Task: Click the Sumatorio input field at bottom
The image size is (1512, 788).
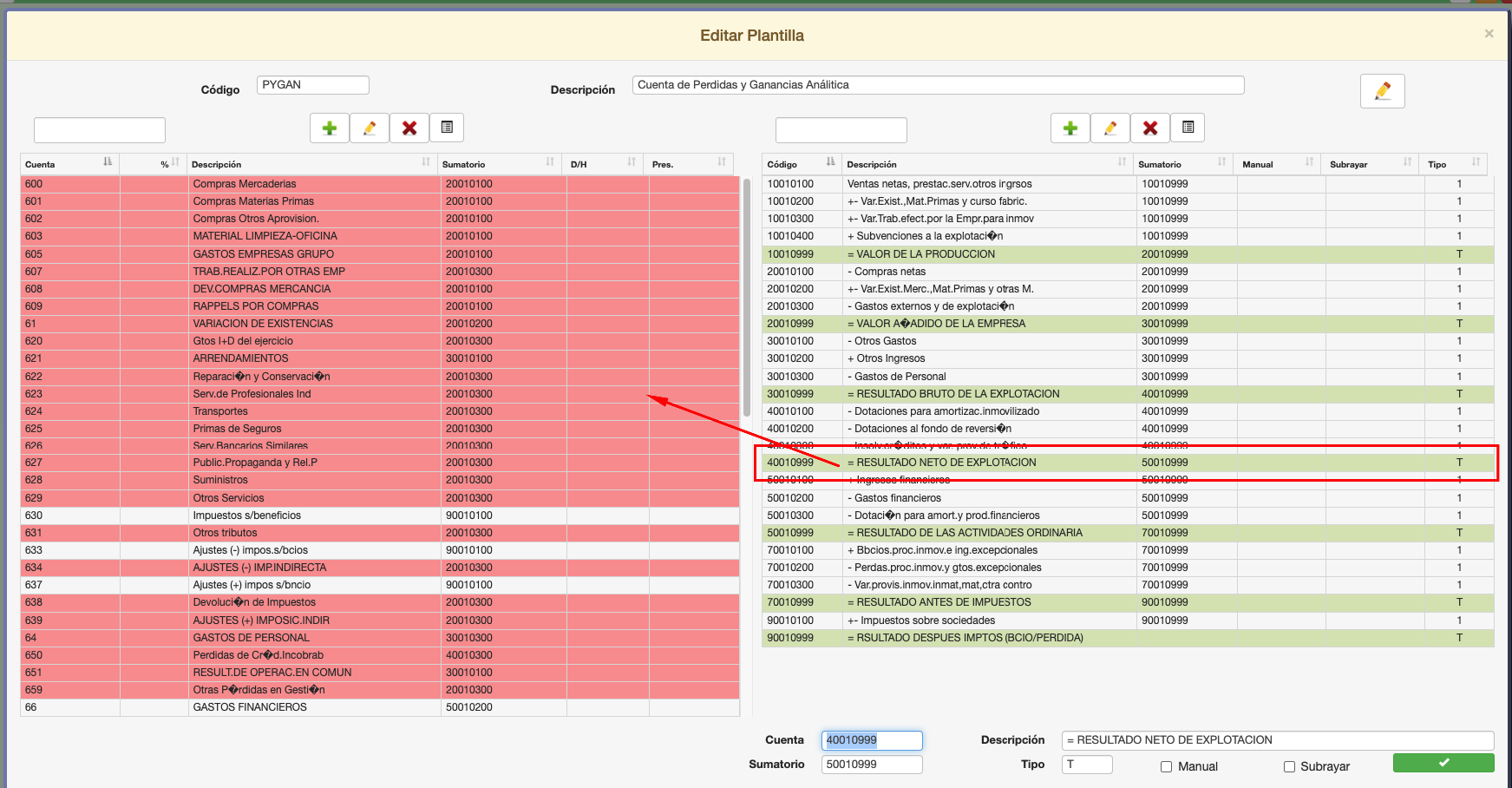Action: pos(871,765)
